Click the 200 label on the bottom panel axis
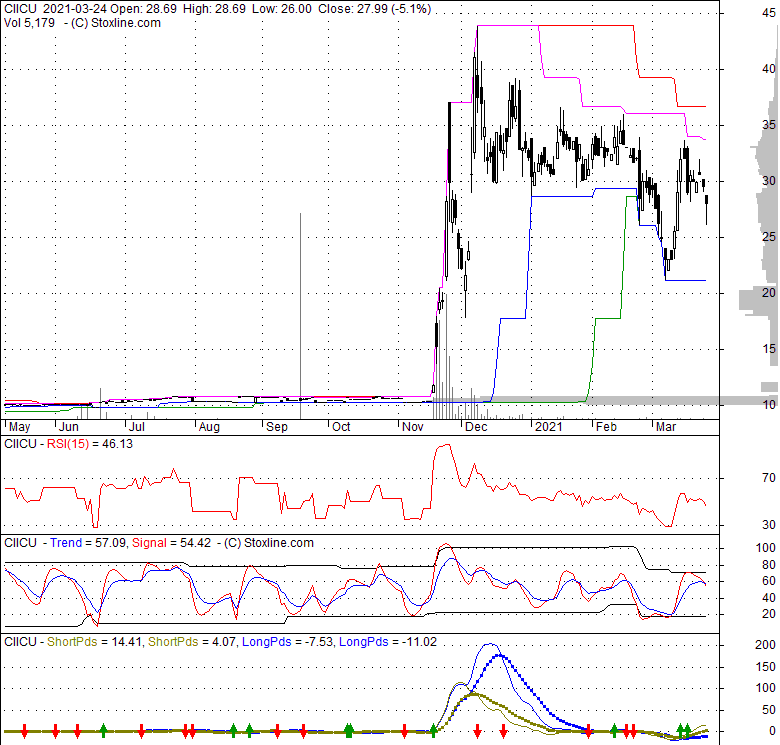This screenshot has height=745, width=780. coord(766,645)
